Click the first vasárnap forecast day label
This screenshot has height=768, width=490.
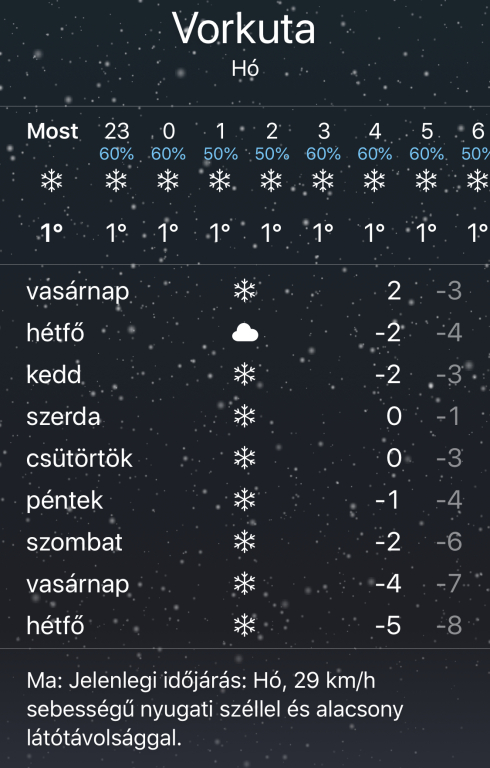[78, 292]
